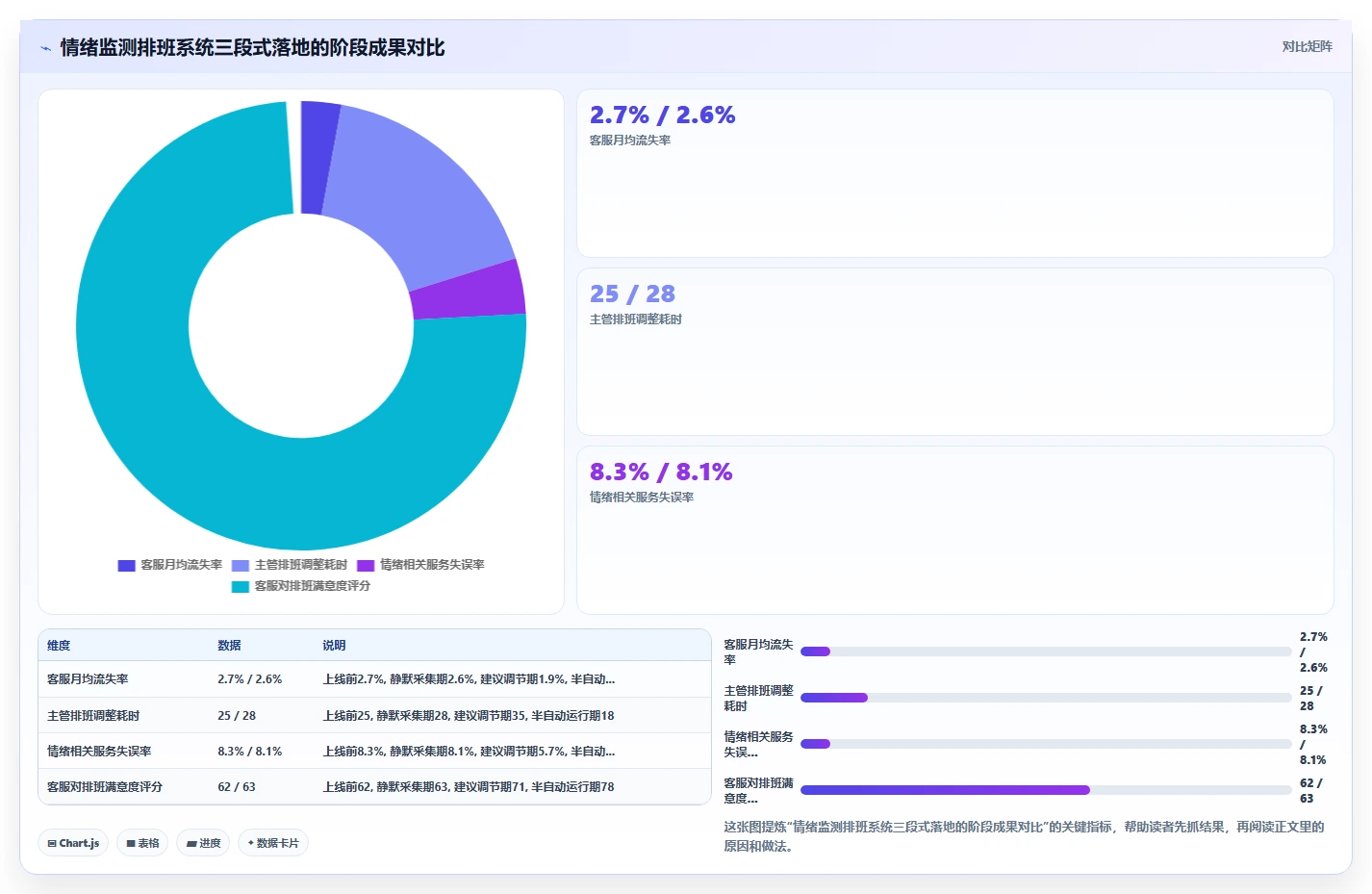Click the 对比矩阵 label in the header
This screenshot has width=1372, height=894.
click(1307, 46)
